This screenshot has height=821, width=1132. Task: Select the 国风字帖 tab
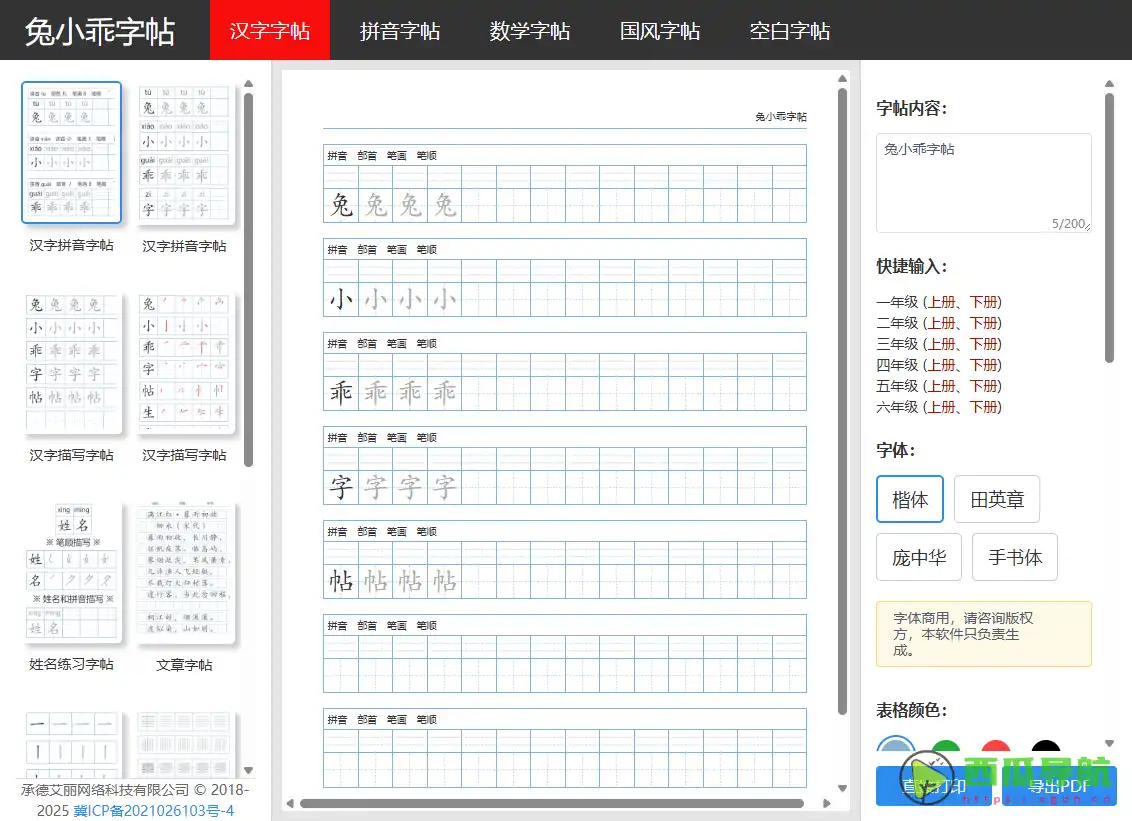(659, 31)
